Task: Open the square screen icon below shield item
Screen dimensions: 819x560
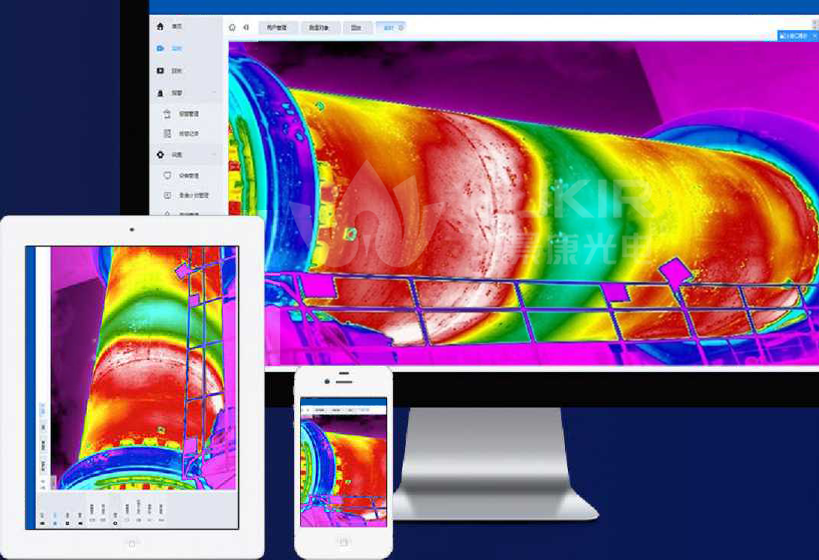Action: (x=167, y=195)
